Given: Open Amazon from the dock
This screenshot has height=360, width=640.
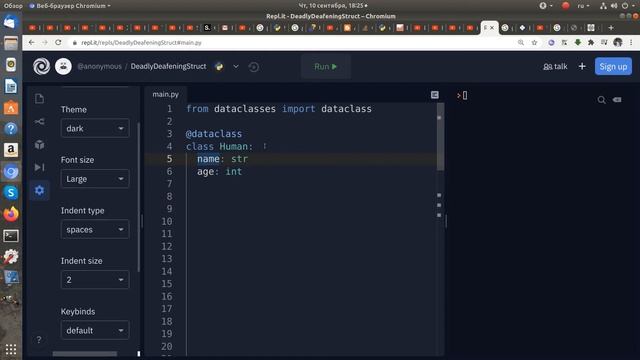Looking at the screenshot, I should (11, 150).
